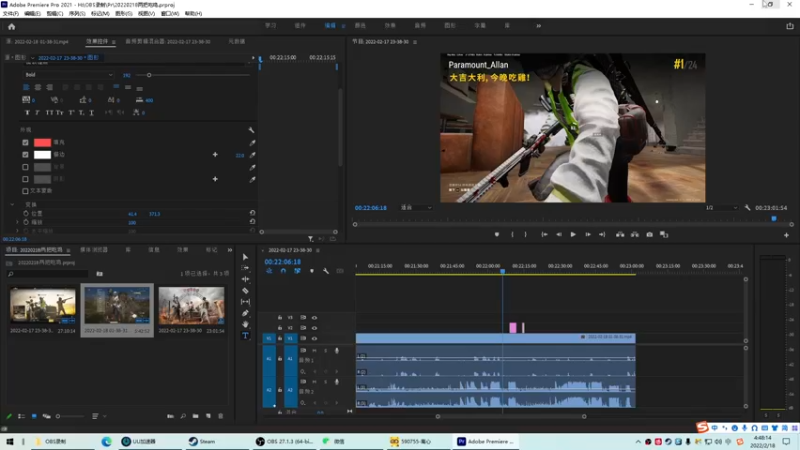Step forward one frame in program monitor
The width and height of the screenshot is (800, 450).
588,235
